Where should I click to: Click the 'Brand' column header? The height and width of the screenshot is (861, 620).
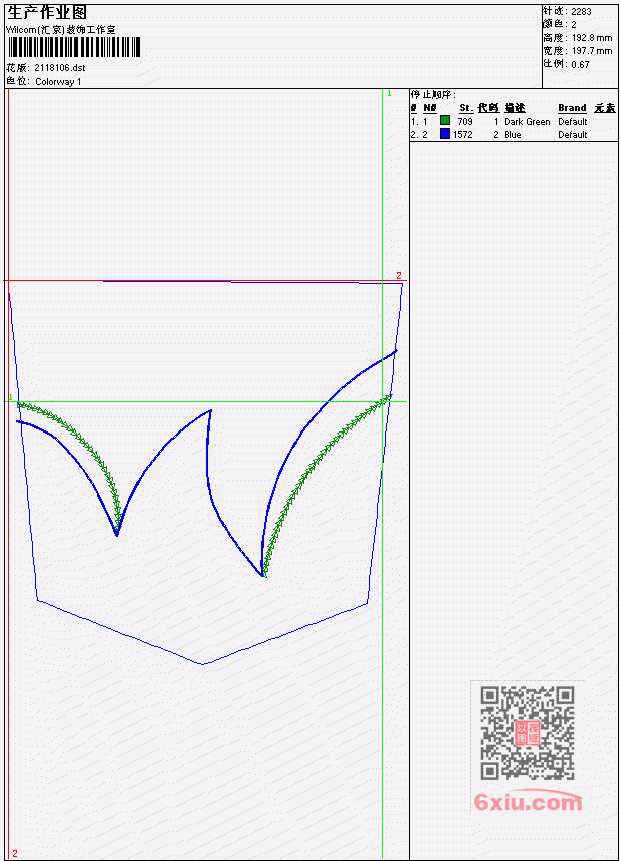572,108
